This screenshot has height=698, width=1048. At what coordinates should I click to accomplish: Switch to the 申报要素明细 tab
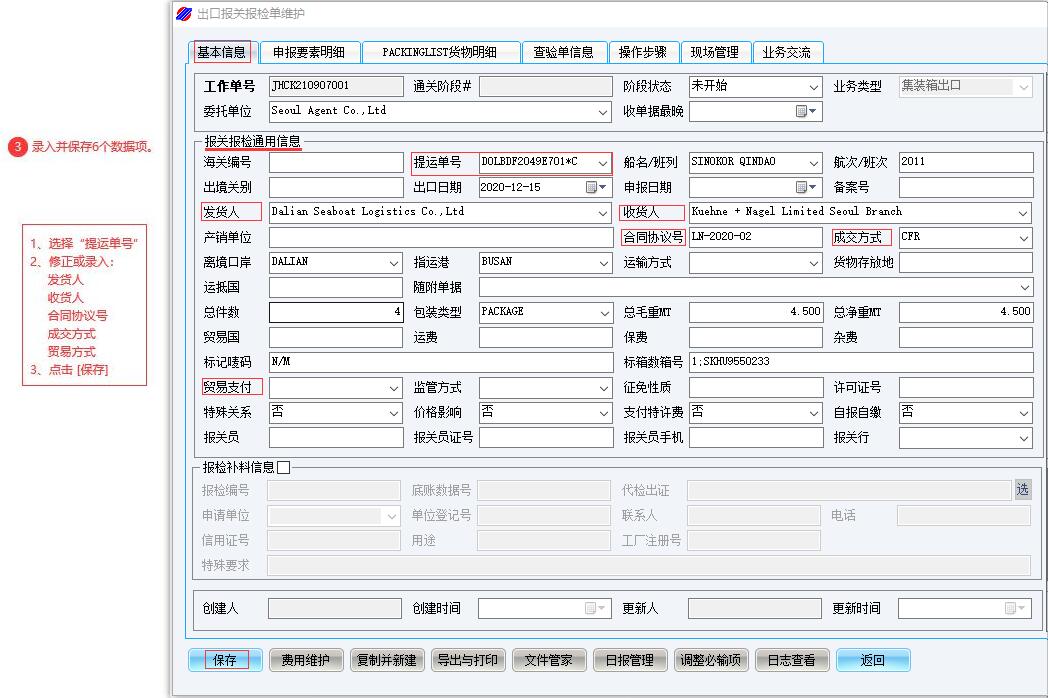(x=309, y=52)
